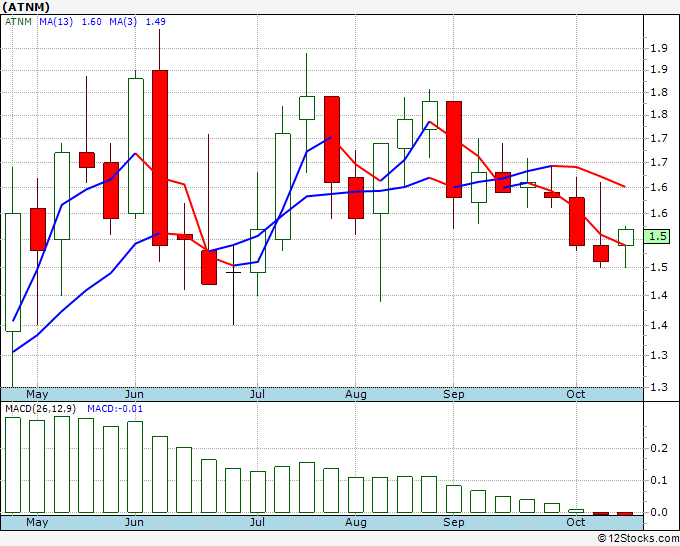This screenshot has height=546, width=680.
Task: Click the MA(3) legend label
Action: point(123,22)
